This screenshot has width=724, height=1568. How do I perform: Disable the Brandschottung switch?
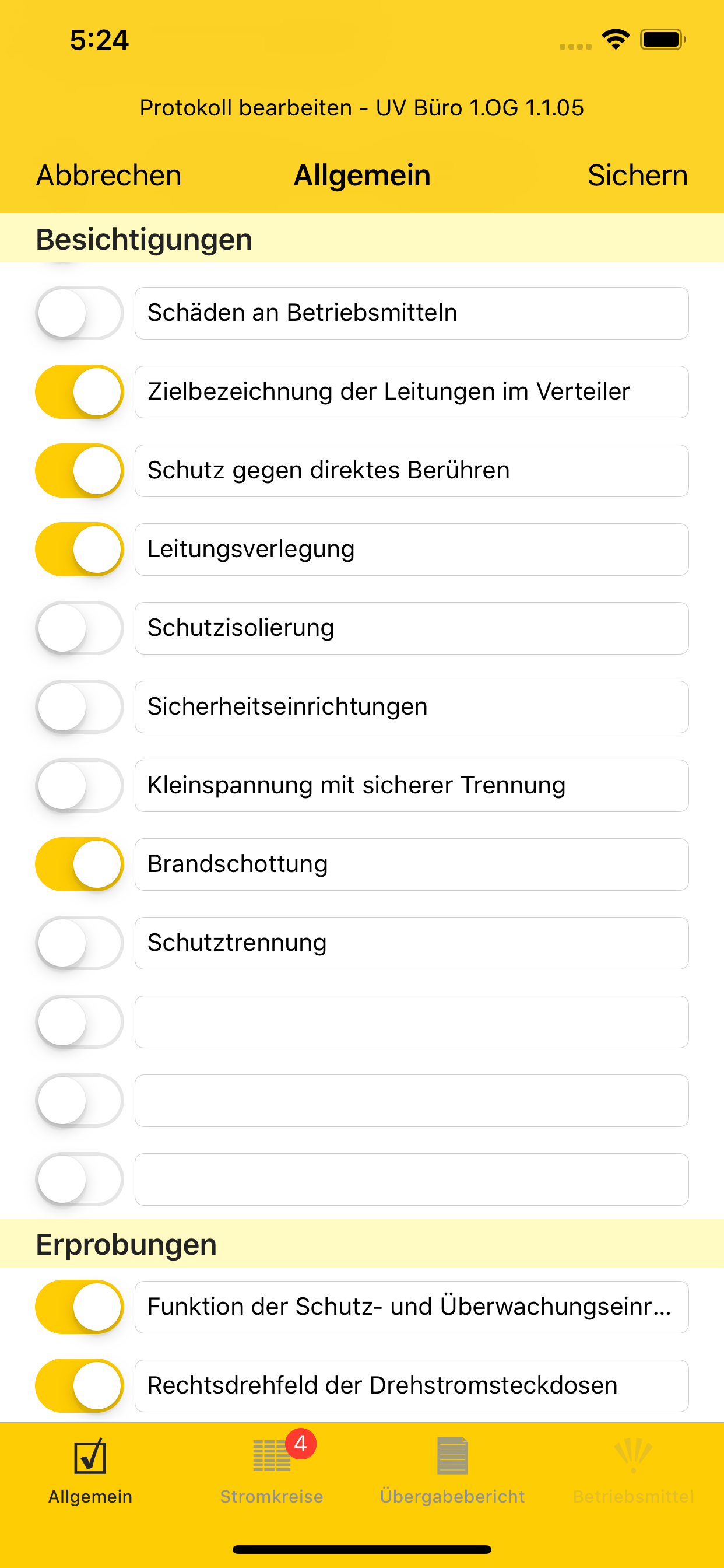click(x=80, y=864)
